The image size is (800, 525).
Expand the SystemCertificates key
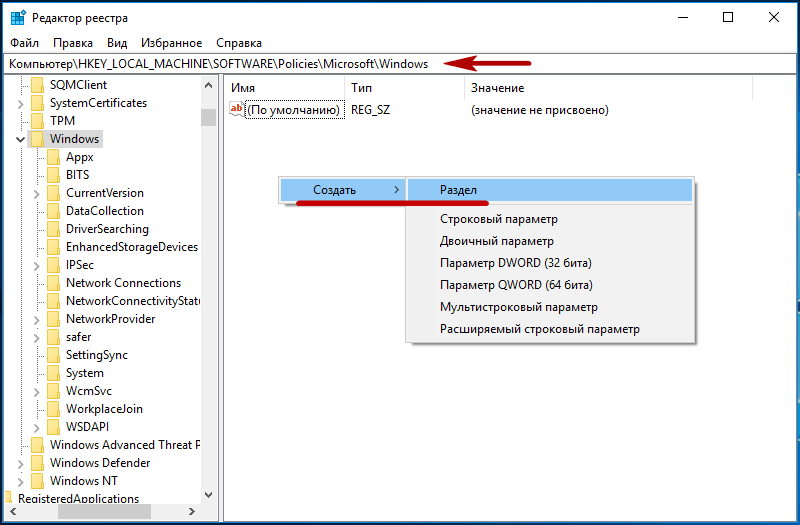(20, 104)
